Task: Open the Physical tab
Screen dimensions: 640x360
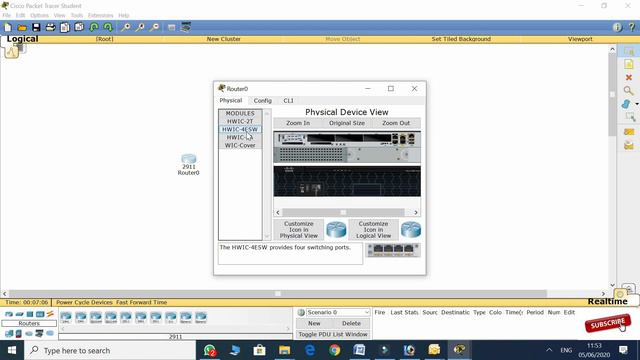Action: click(x=231, y=100)
